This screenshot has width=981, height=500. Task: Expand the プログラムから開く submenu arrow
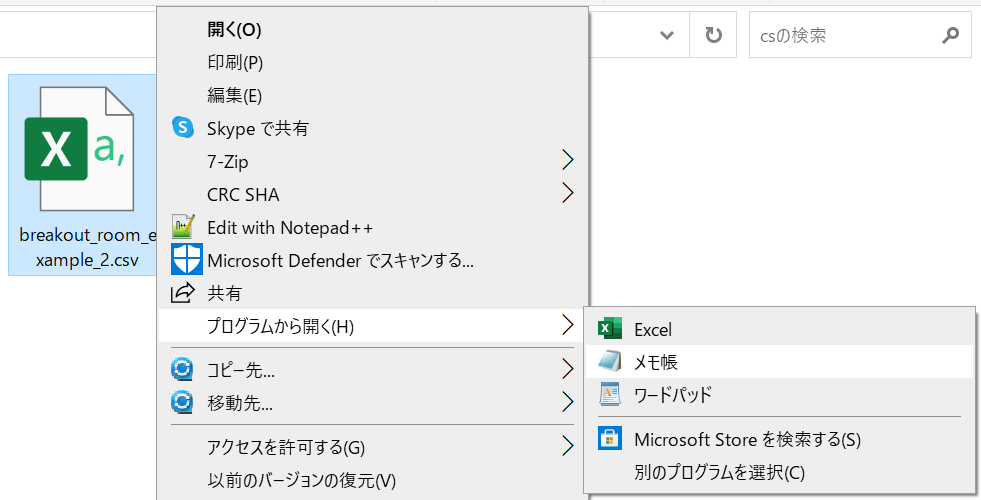tap(567, 325)
